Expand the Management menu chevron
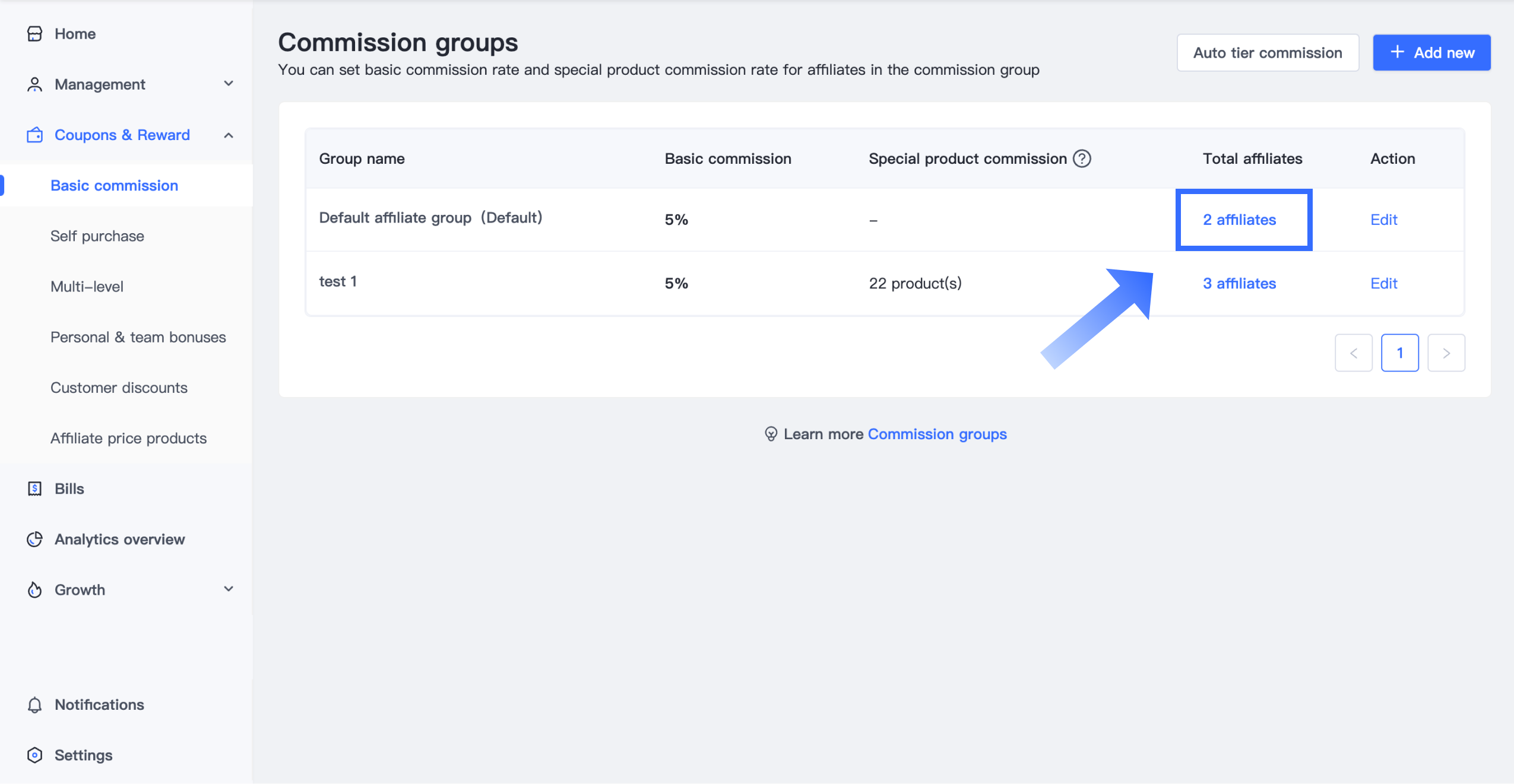This screenshot has width=1514, height=784. pos(229,84)
